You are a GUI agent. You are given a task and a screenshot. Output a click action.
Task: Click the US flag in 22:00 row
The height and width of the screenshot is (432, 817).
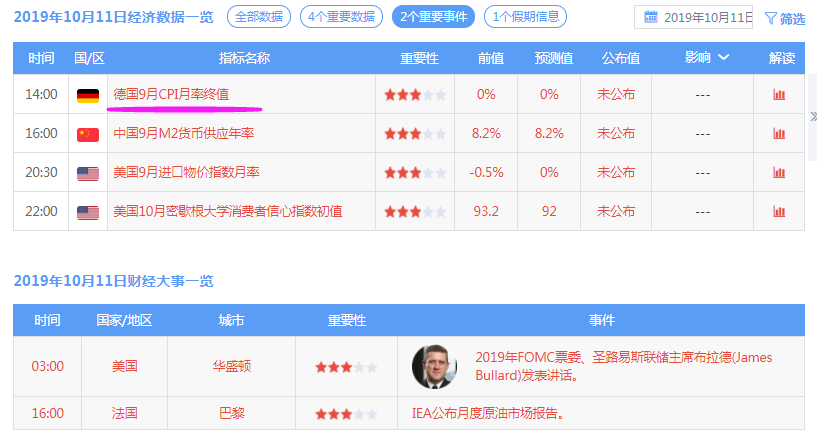pyautogui.click(x=88, y=213)
